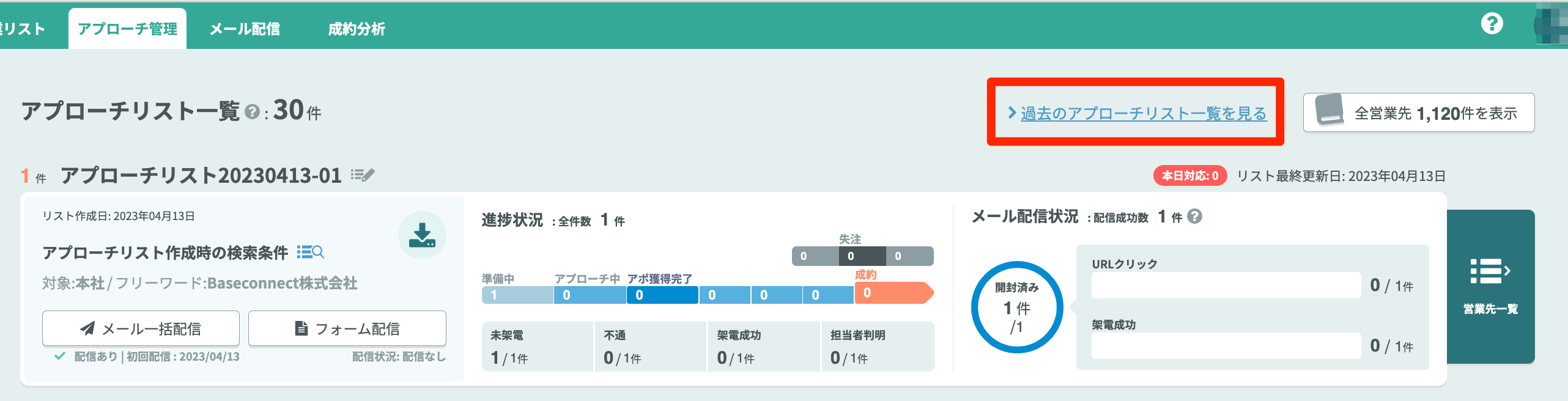Click the download list icon

pyautogui.click(x=422, y=235)
